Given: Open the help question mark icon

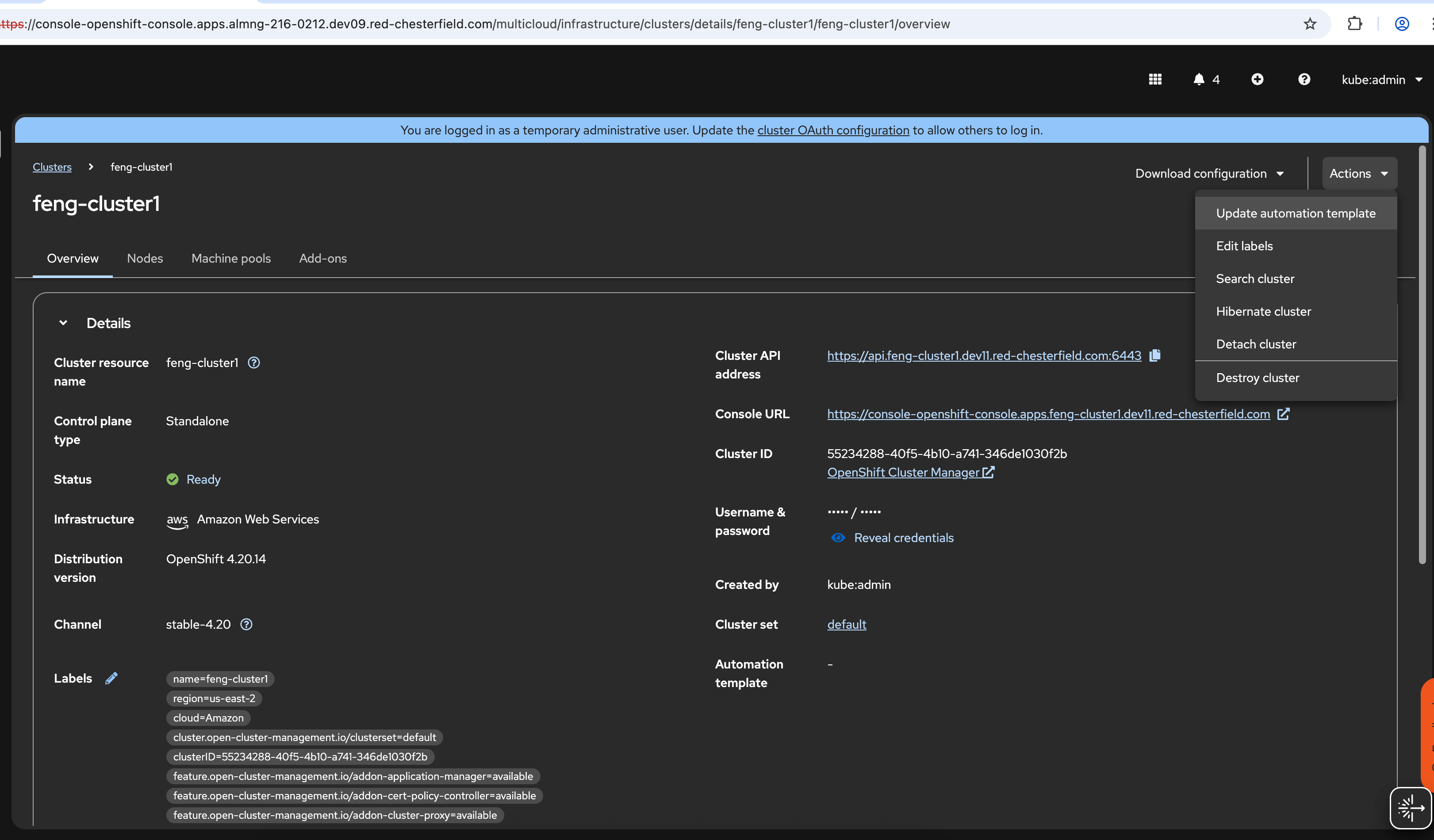Looking at the screenshot, I should [x=1304, y=80].
